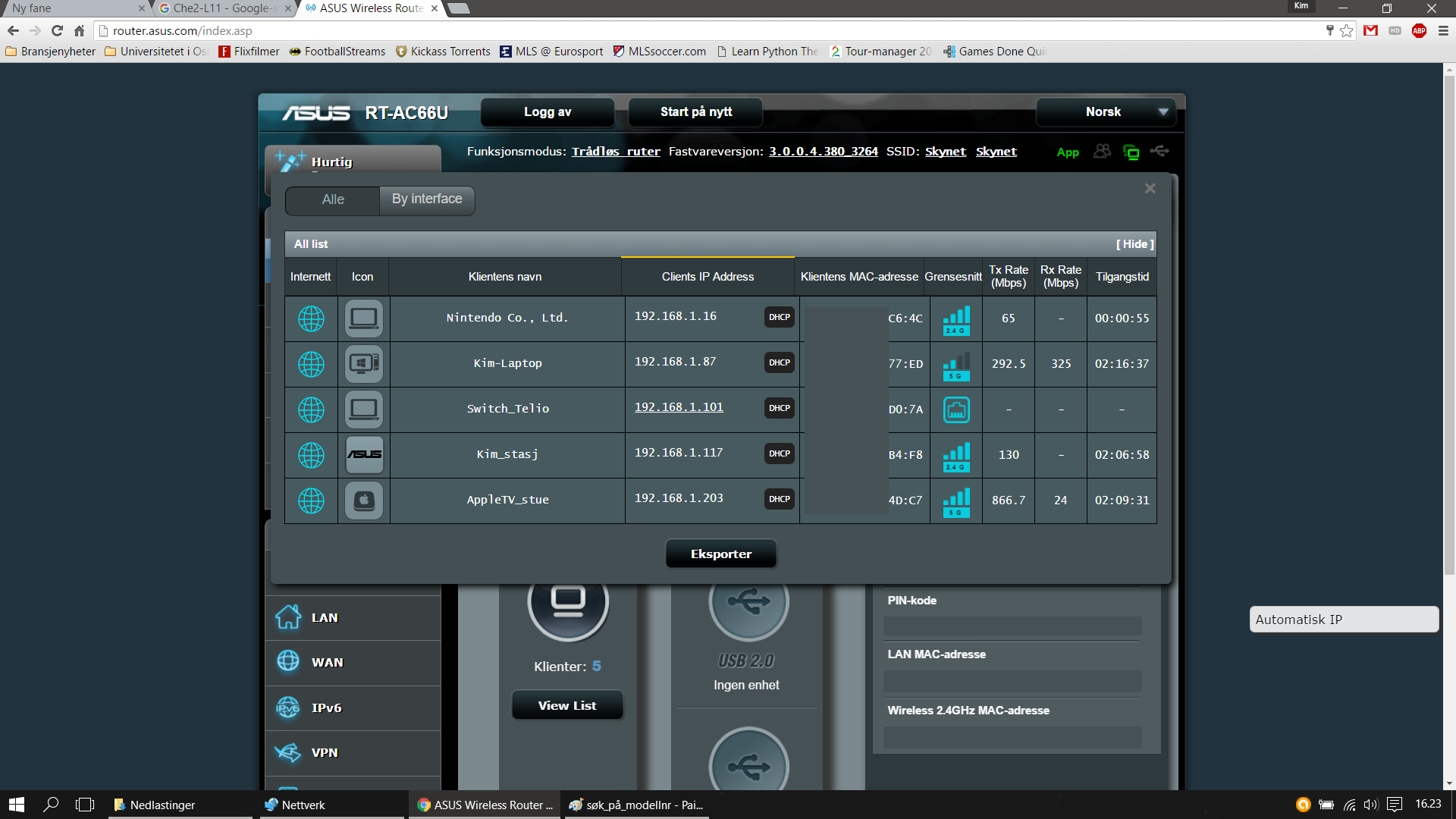This screenshot has height=819, width=1456.
Task: Click the Apple device icon for AppleTV_stue
Action: 364,500
